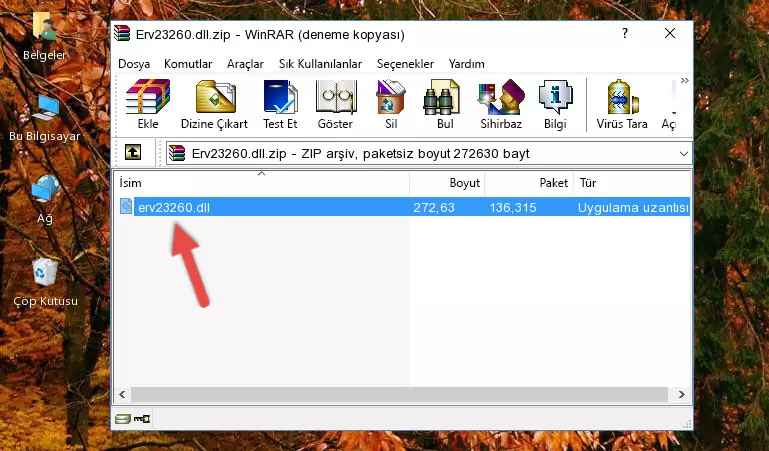
Task: Select Bu Bilgisayar desktop icon
Action: [x=44, y=118]
